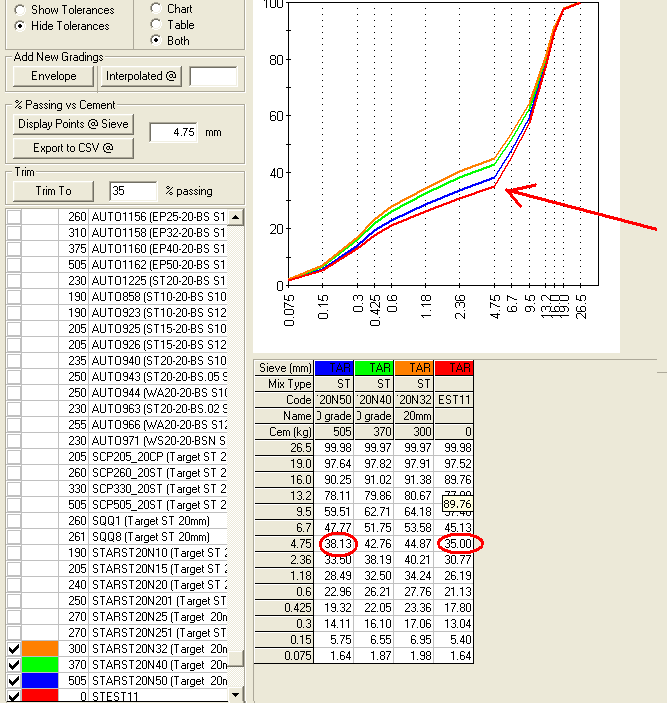Focus the trim percent passing field
The width and height of the screenshot is (667, 703).
coord(132,191)
